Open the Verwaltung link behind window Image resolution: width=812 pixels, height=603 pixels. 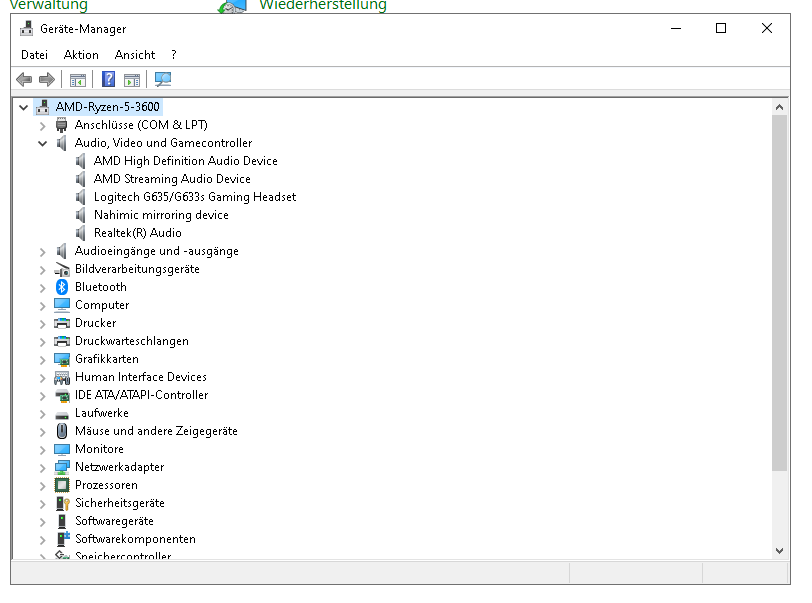[x=49, y=5]
